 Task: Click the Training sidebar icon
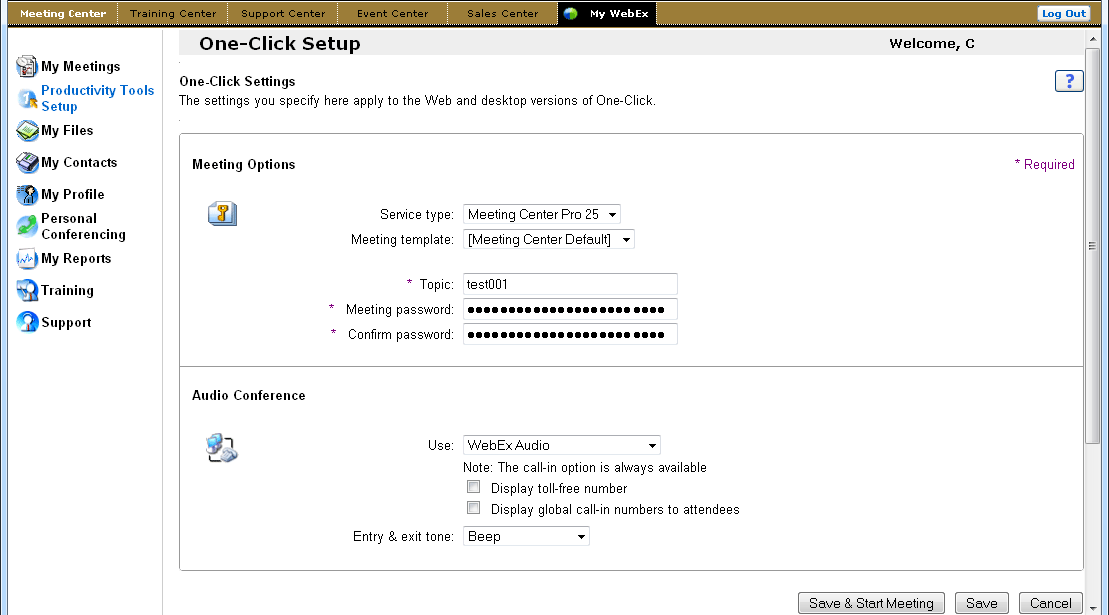click(27, 291)
